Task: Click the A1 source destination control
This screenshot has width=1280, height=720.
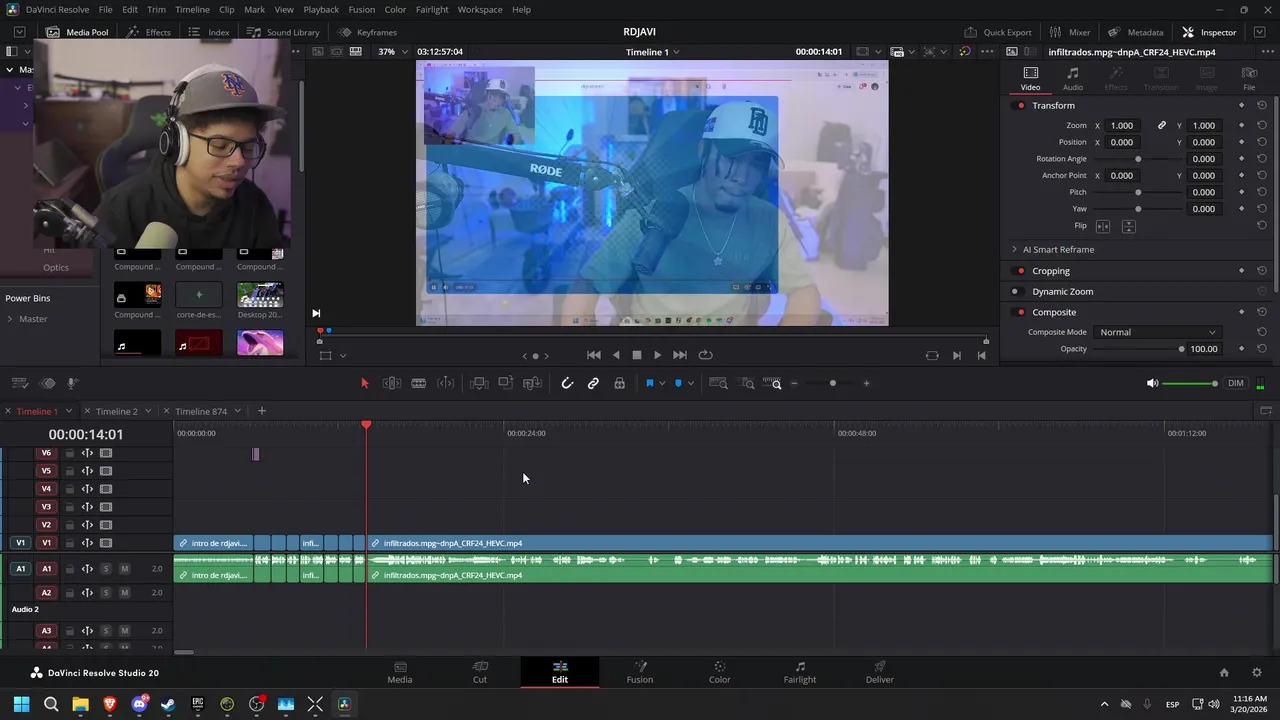Action: click(x=20, y=569)
